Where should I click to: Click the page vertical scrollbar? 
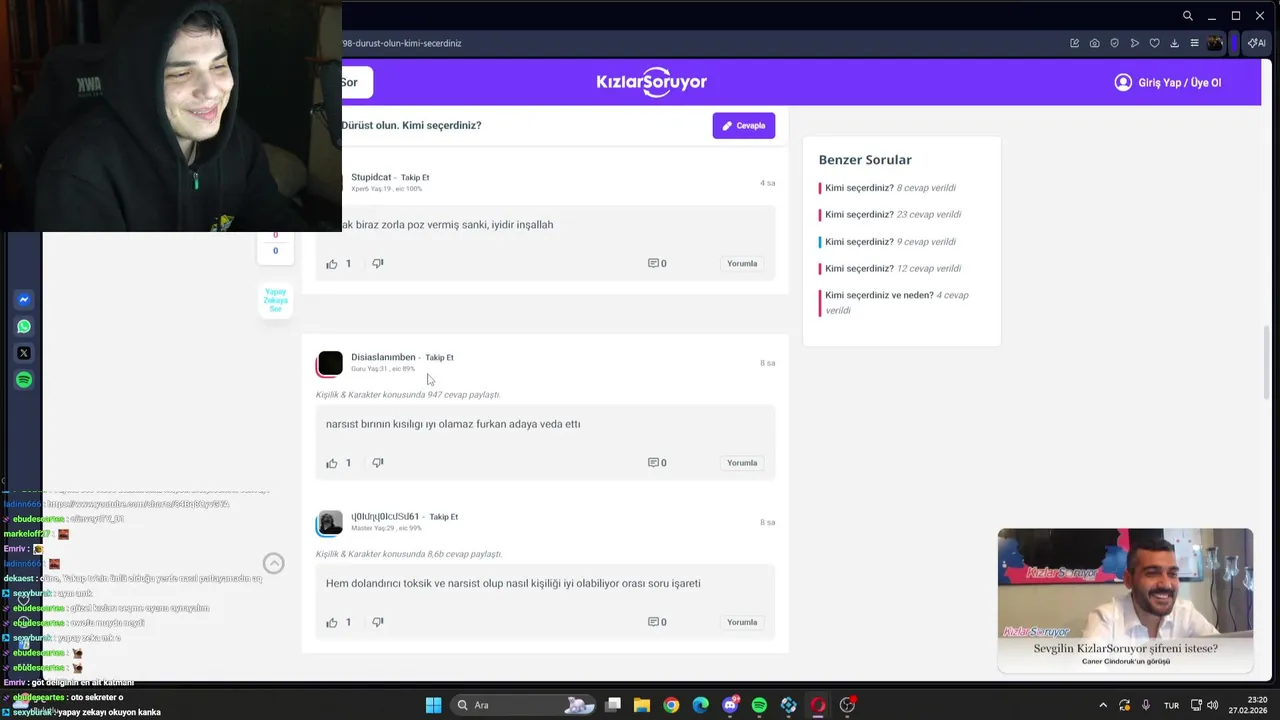1267,362
